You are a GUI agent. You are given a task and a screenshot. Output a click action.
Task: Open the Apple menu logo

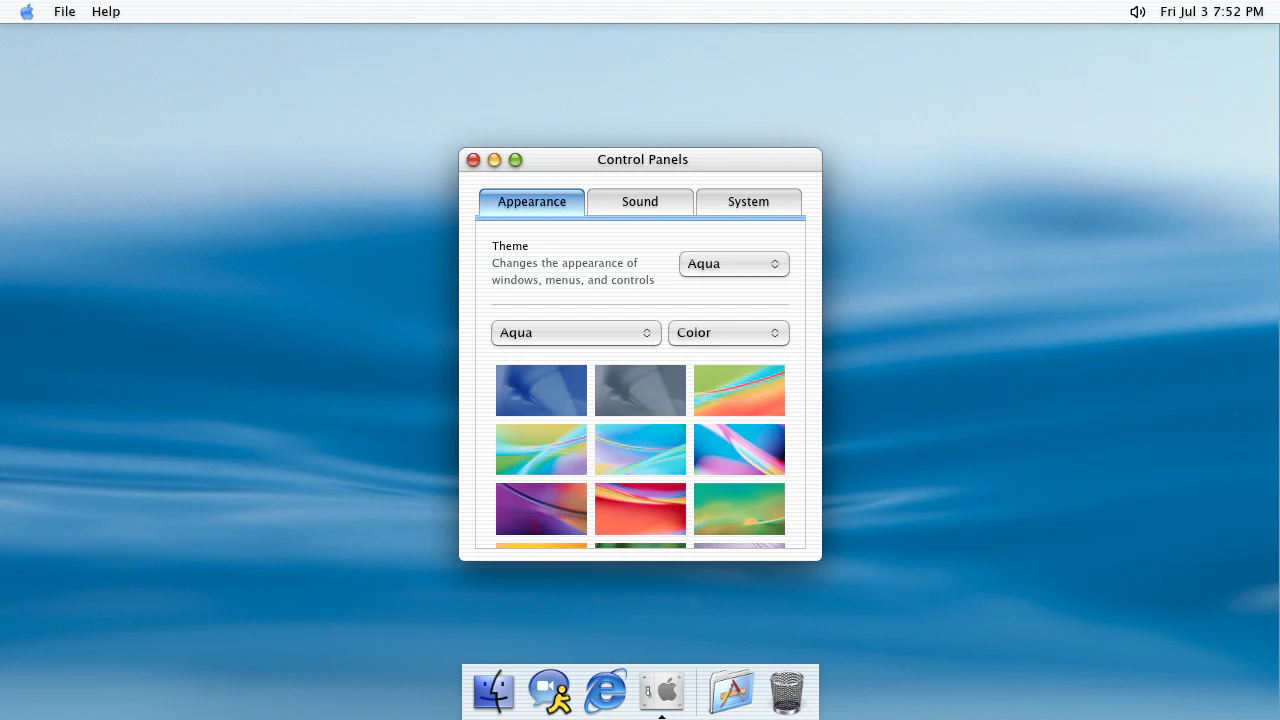point(27,12)
